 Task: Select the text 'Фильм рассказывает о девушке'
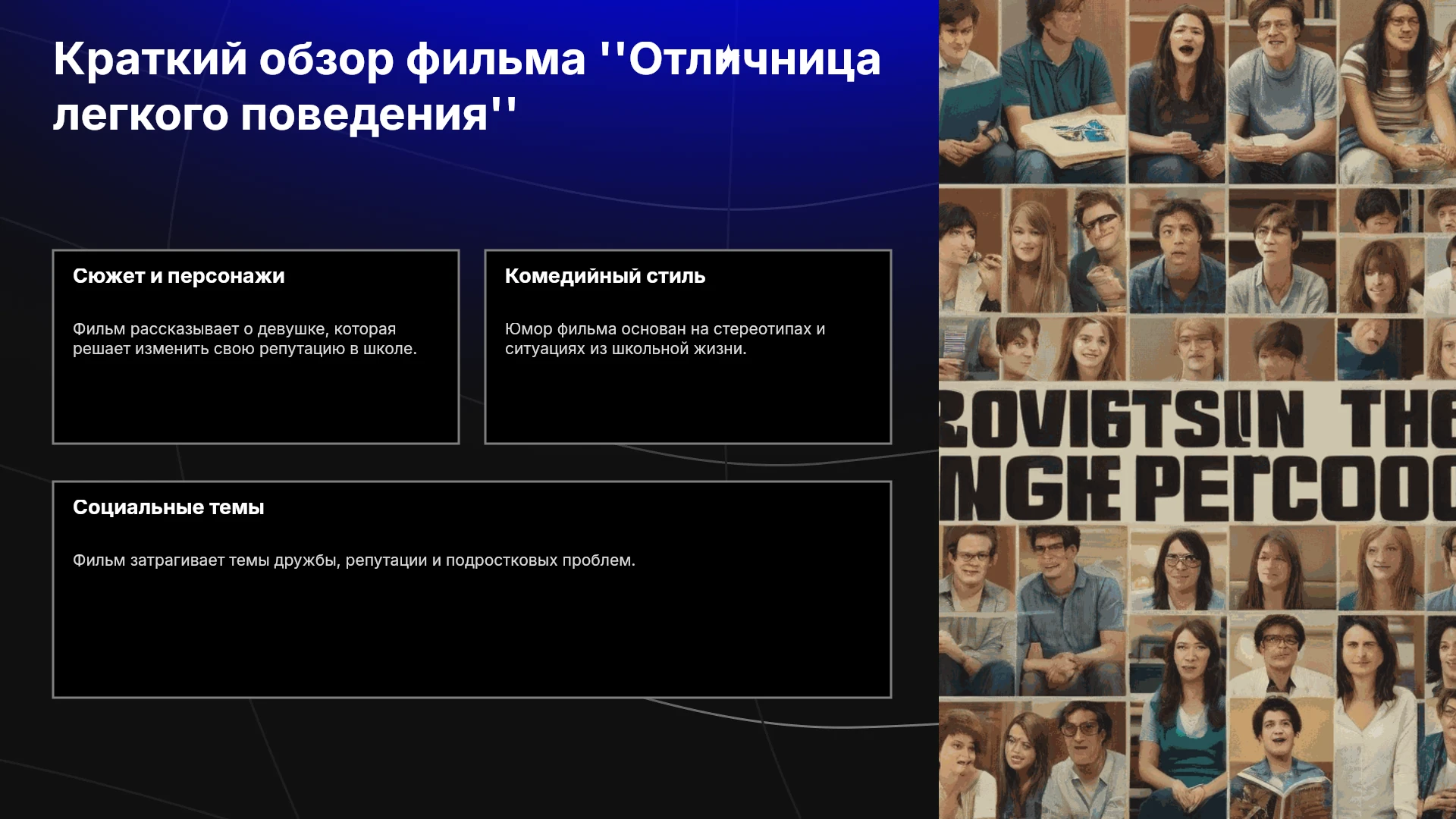click(200, 329)
